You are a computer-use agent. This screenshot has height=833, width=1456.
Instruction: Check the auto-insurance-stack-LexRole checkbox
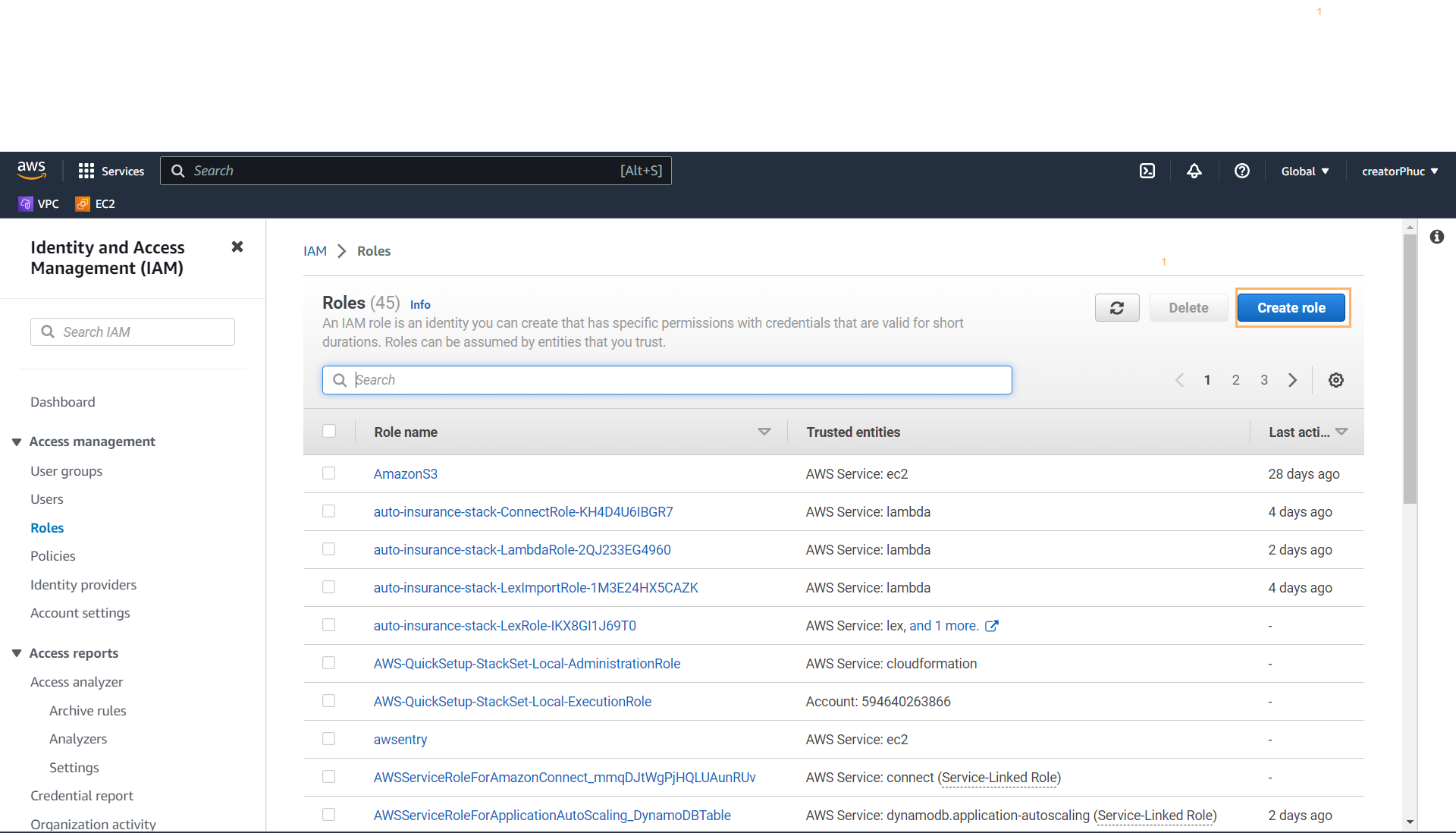click(x=329, y=625)
